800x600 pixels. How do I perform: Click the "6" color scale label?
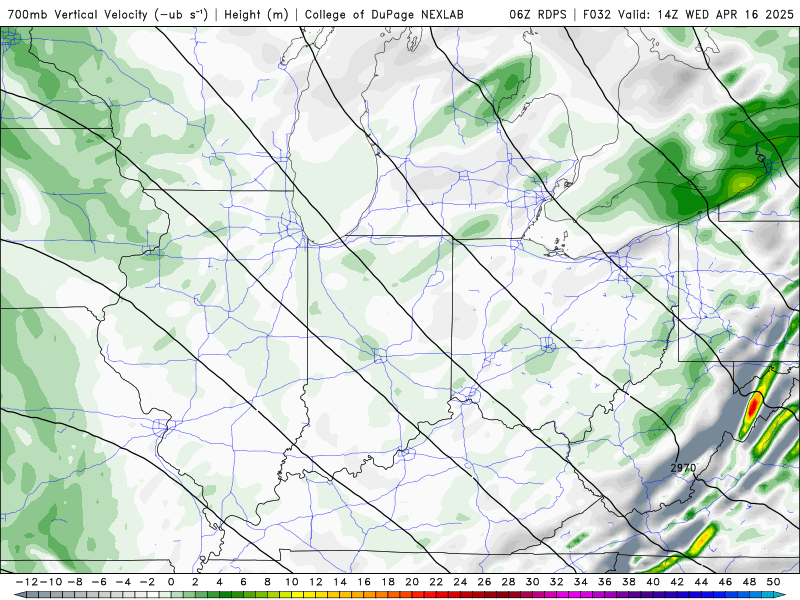pyautogui.click(x=243, y=582)
